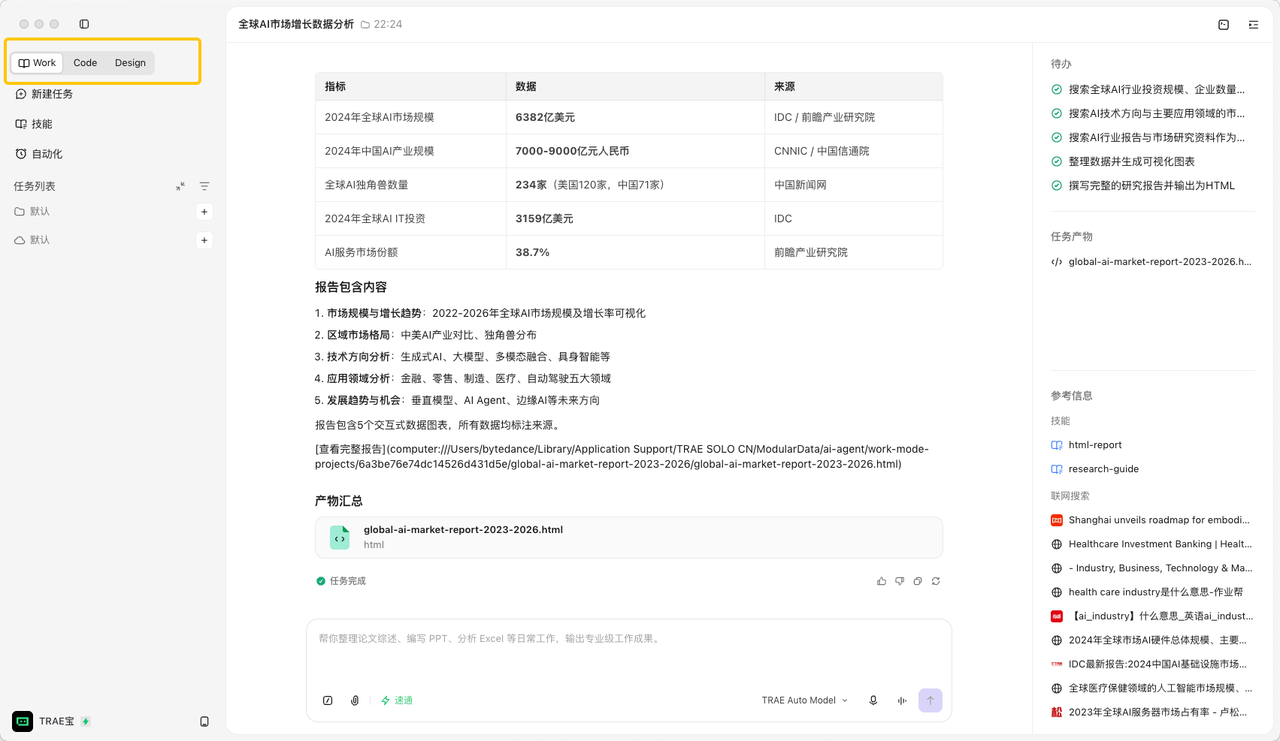Regenerate the response with refresh icon
1280x741 pixels.
(x=936, y=581)
